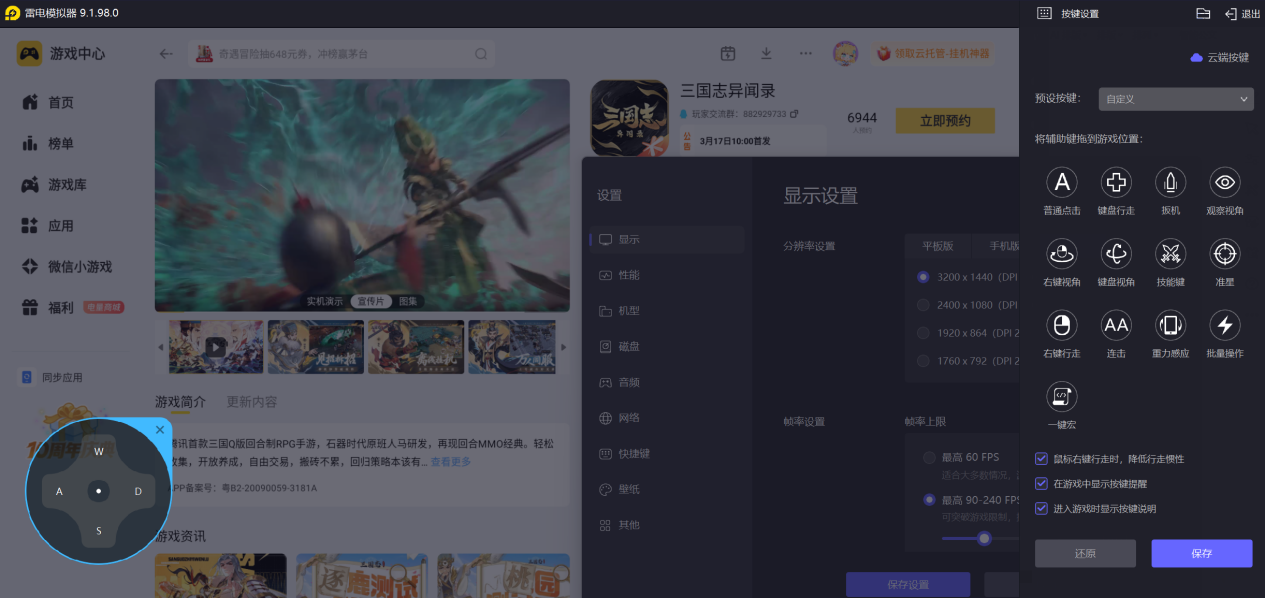Screen dimensions: 1265x598
Task: Select the 重力感应 gravity sensor icon
Action: [x=1170, y=325]
